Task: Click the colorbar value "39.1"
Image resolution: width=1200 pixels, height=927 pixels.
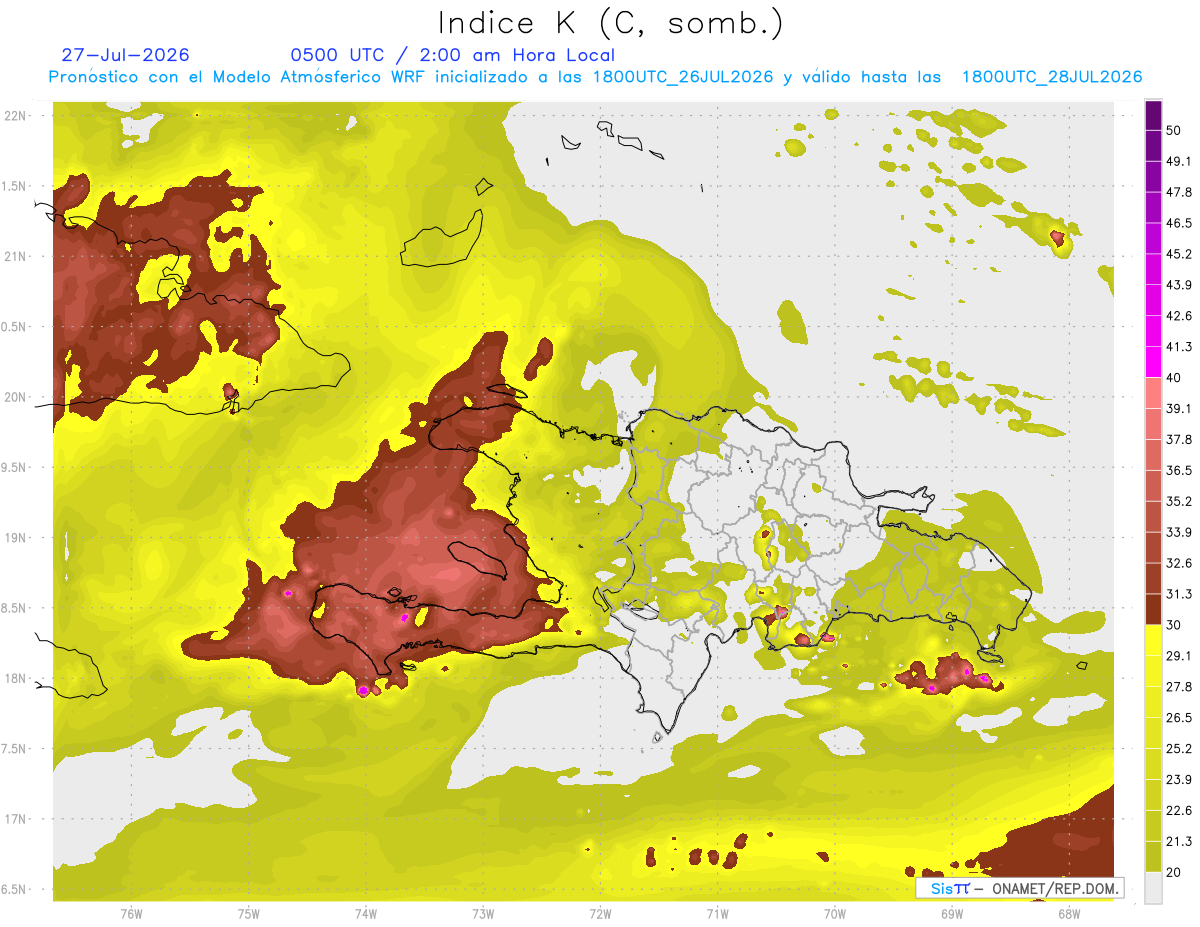Action: click(x=1178, y=409)
